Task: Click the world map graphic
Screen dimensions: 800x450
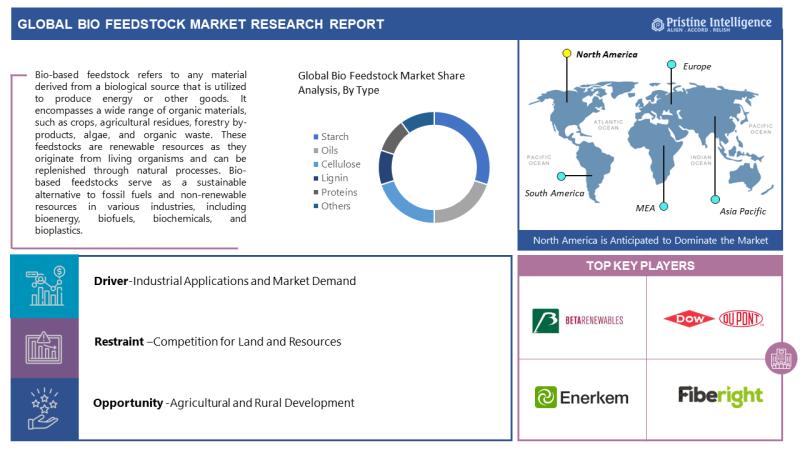Action: (x=651, y=140)
